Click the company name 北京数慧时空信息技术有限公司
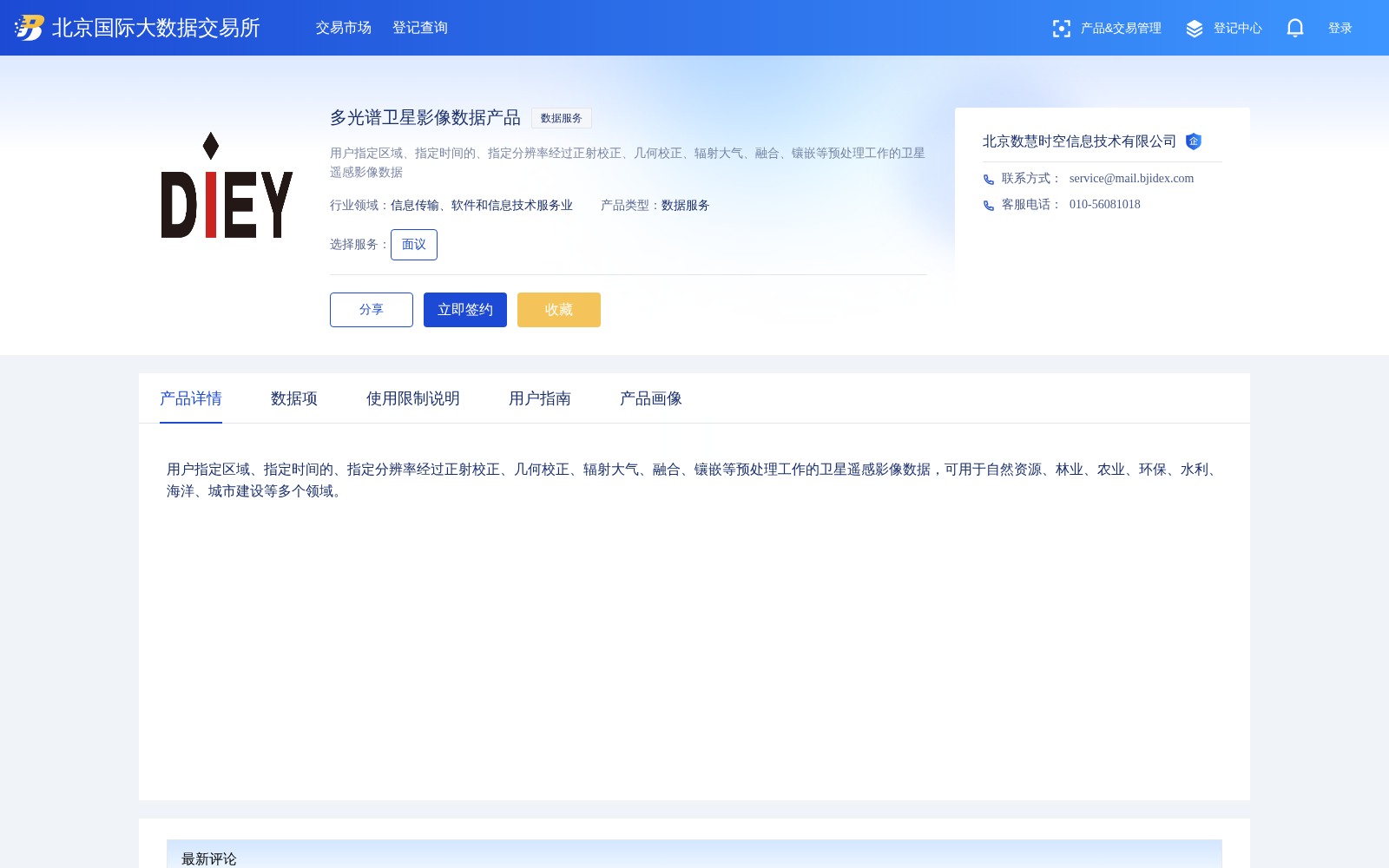1389x868 pixels. click(x=1079, y=141)
